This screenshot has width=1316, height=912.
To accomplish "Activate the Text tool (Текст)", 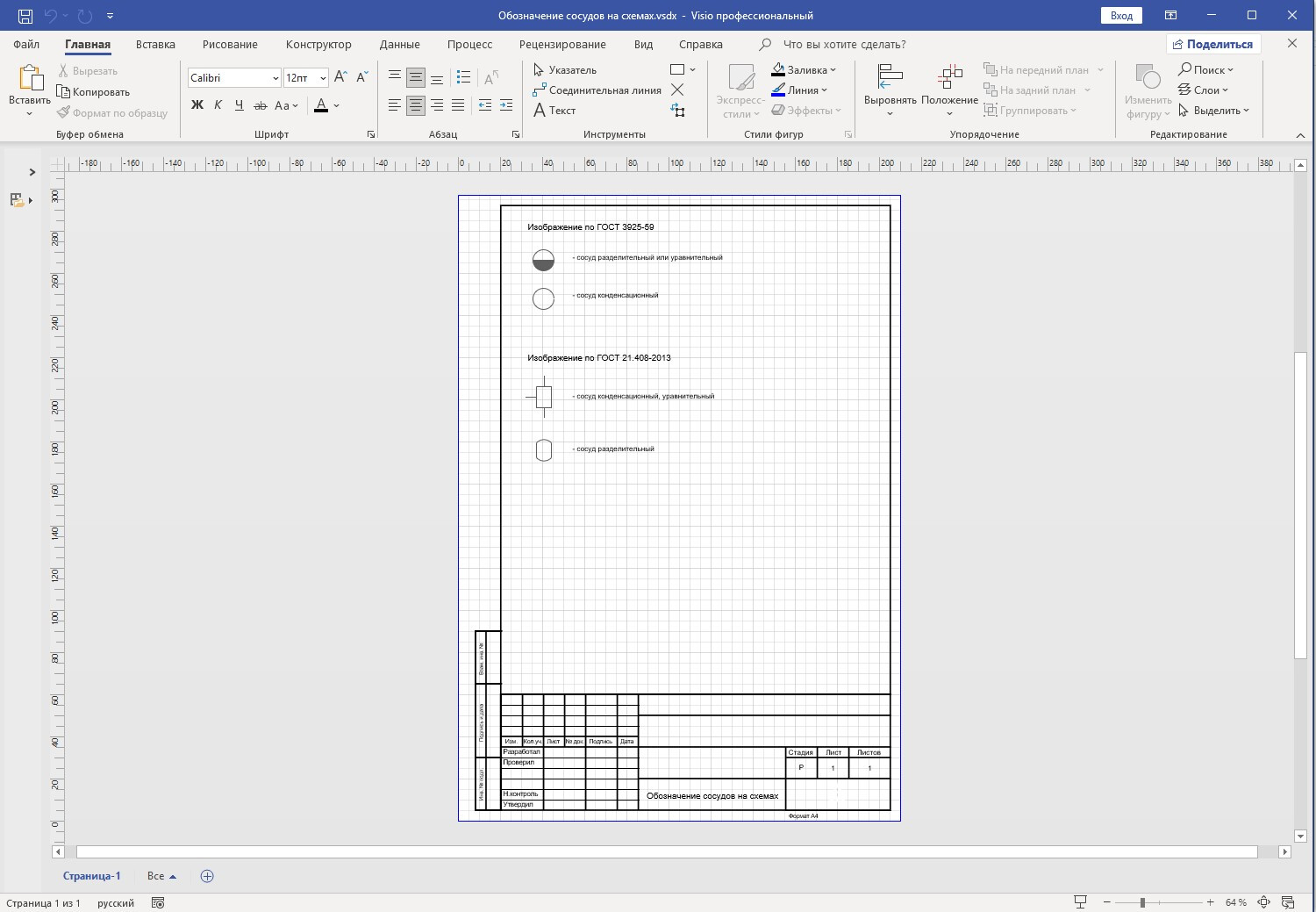I will (554, 111).
